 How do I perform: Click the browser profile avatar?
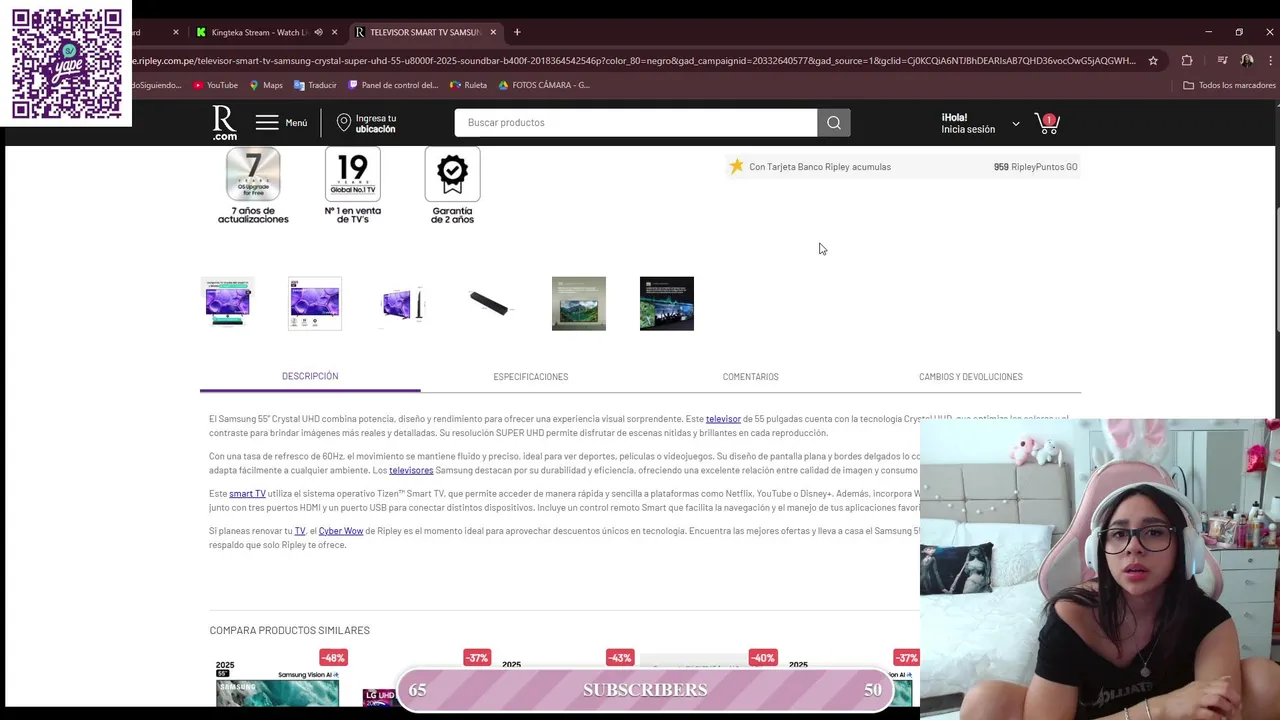1246,60
